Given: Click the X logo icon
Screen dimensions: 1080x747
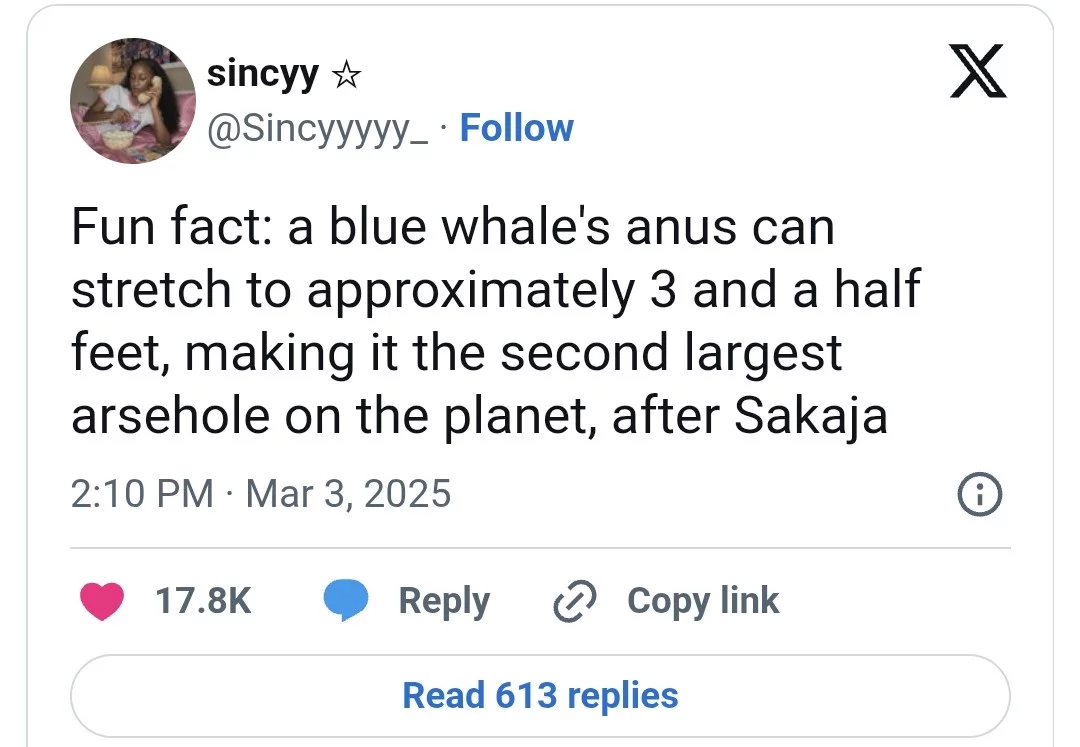Looking at the screenshot, I should [x=978, y=74].
